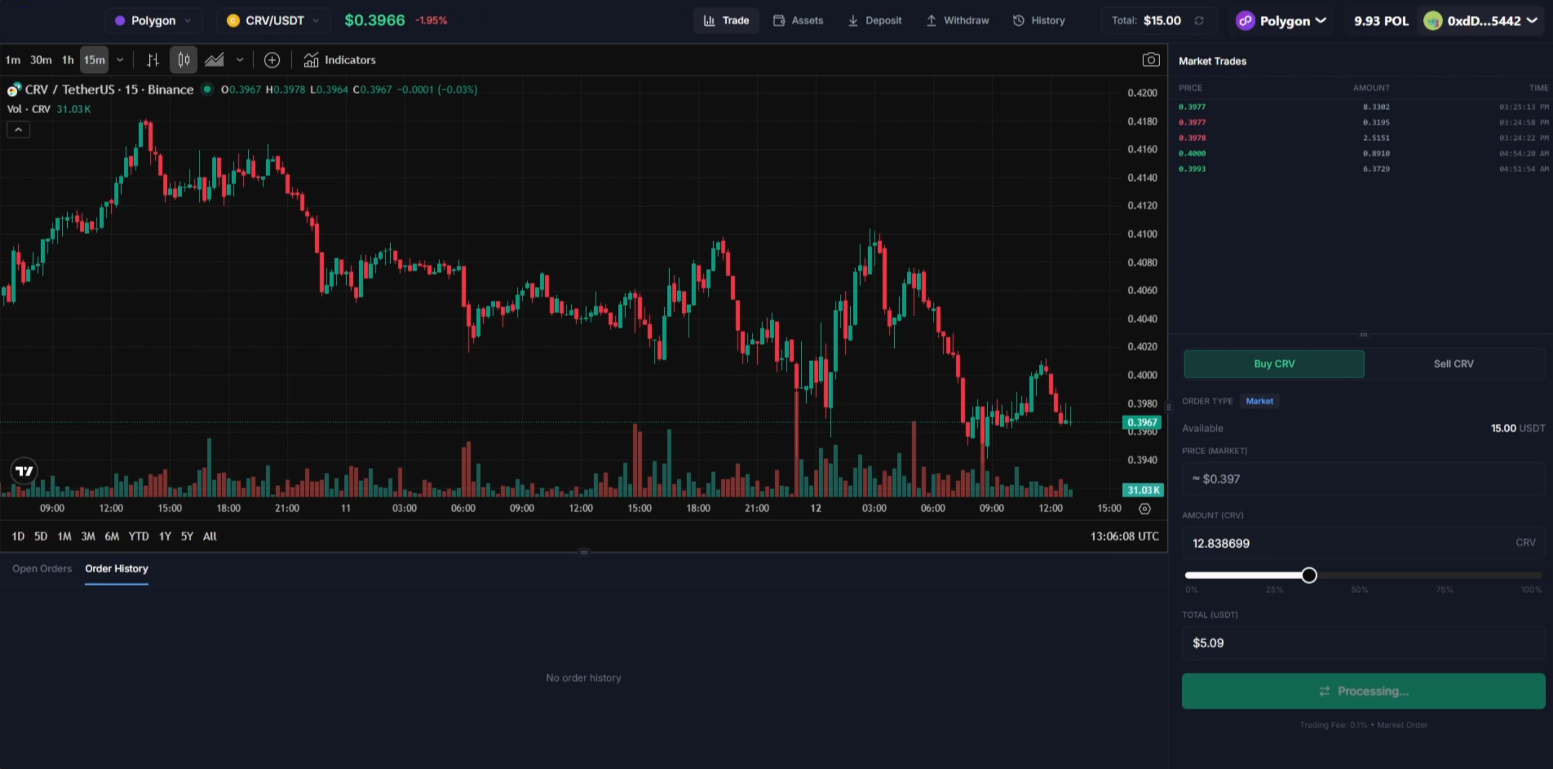Select the area chart style icon
Viewport: 1553px width, 769px height.
point(214,59)
